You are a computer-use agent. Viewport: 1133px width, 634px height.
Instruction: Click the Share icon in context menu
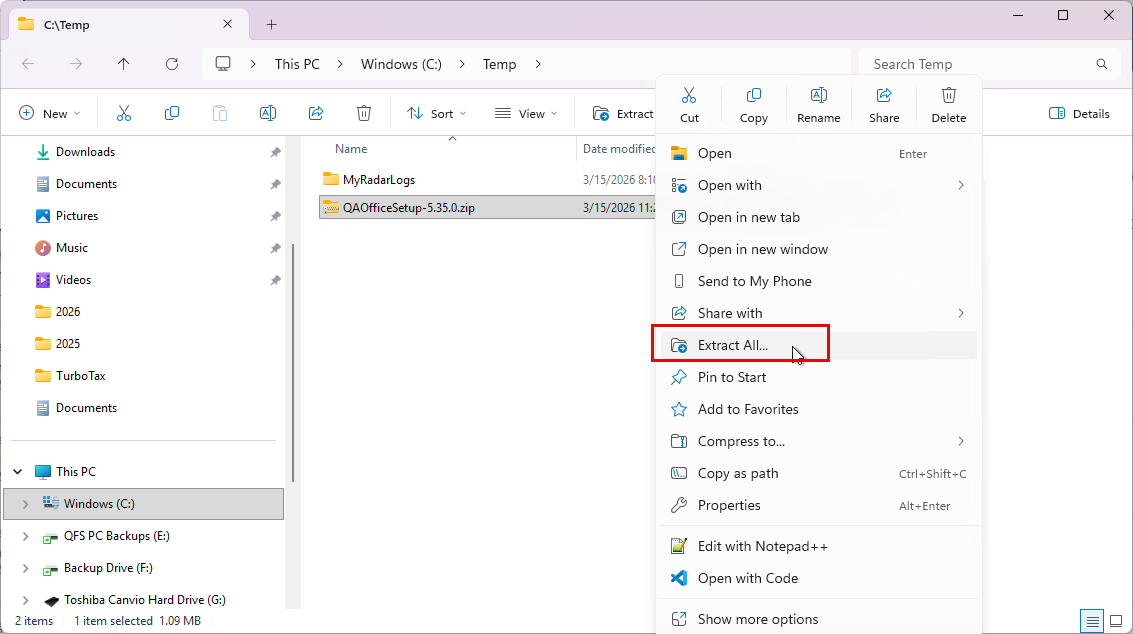[884, 103]
